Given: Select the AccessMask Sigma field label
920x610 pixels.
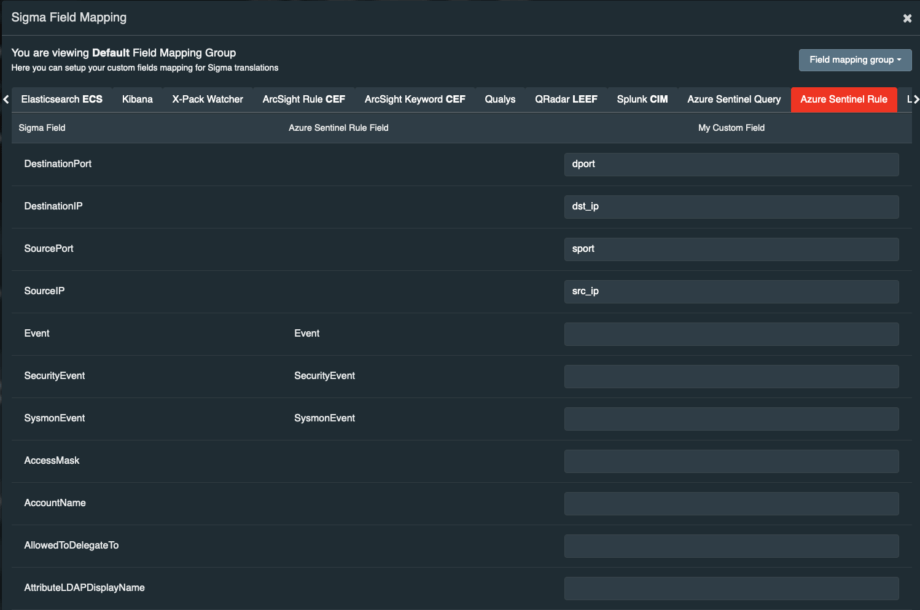Looking at the screenshot, I should coord(52,460).
